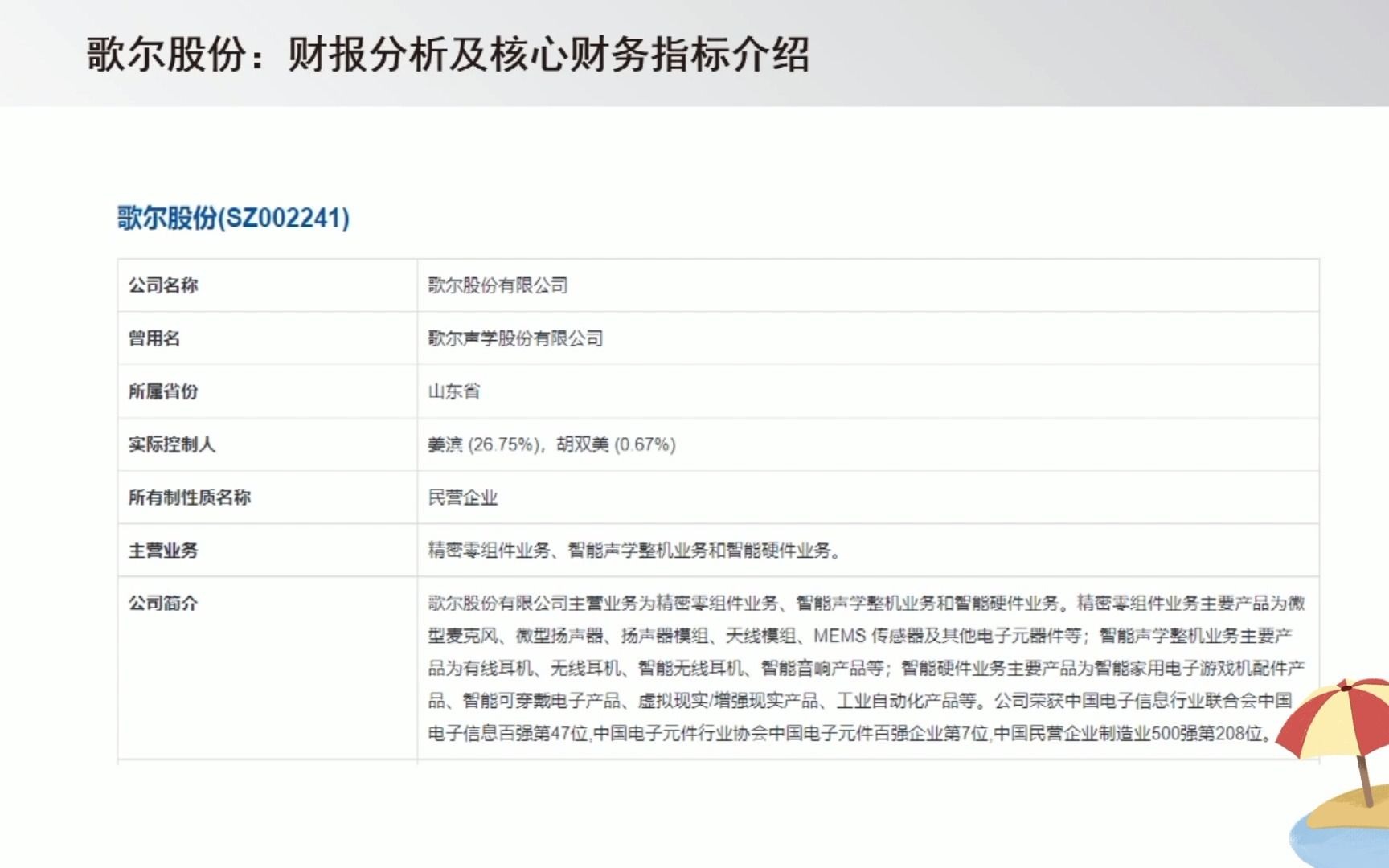Click the controller value 姜滨 (26.75%)，胡双美 (0.67%)
Image resolution: width=1389 pixels, height=868 pixels.
point(551,444)
